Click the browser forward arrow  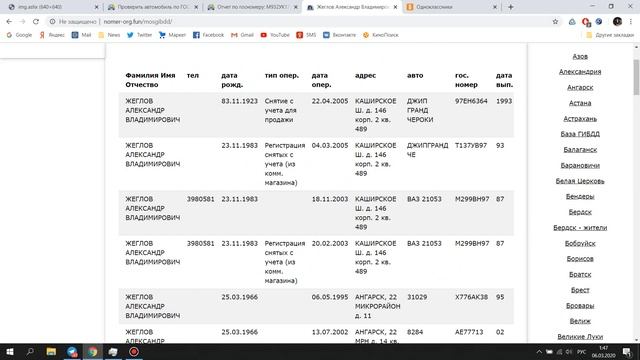[22, 22]
